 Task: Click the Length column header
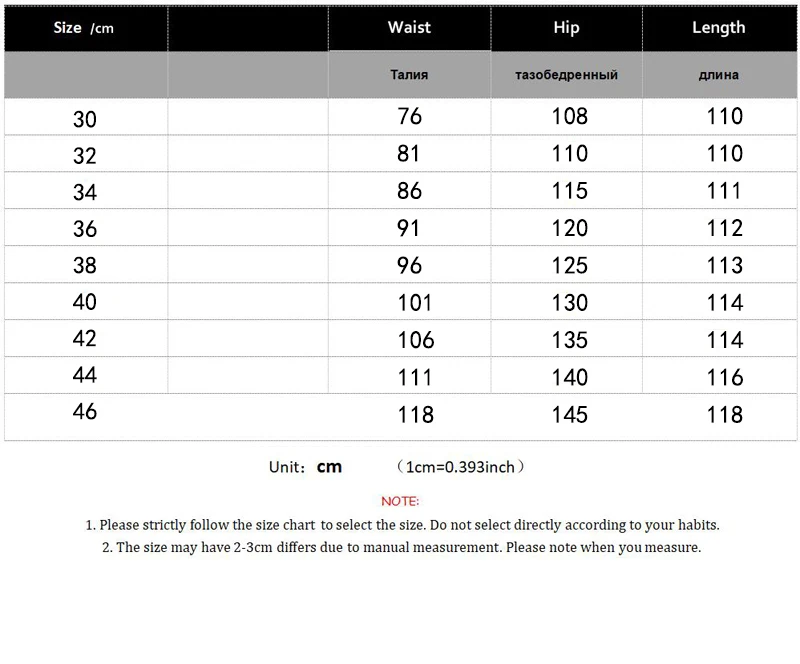718,28
